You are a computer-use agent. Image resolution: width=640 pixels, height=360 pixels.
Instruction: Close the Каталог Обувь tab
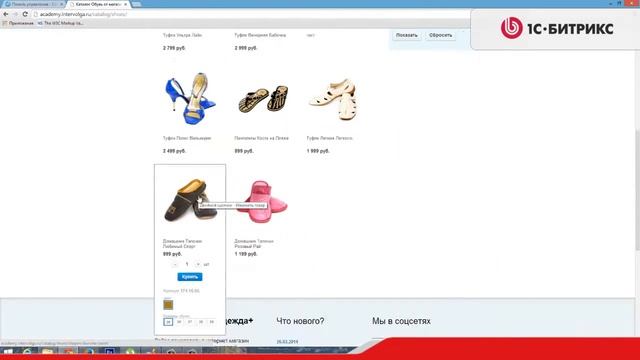126,4
